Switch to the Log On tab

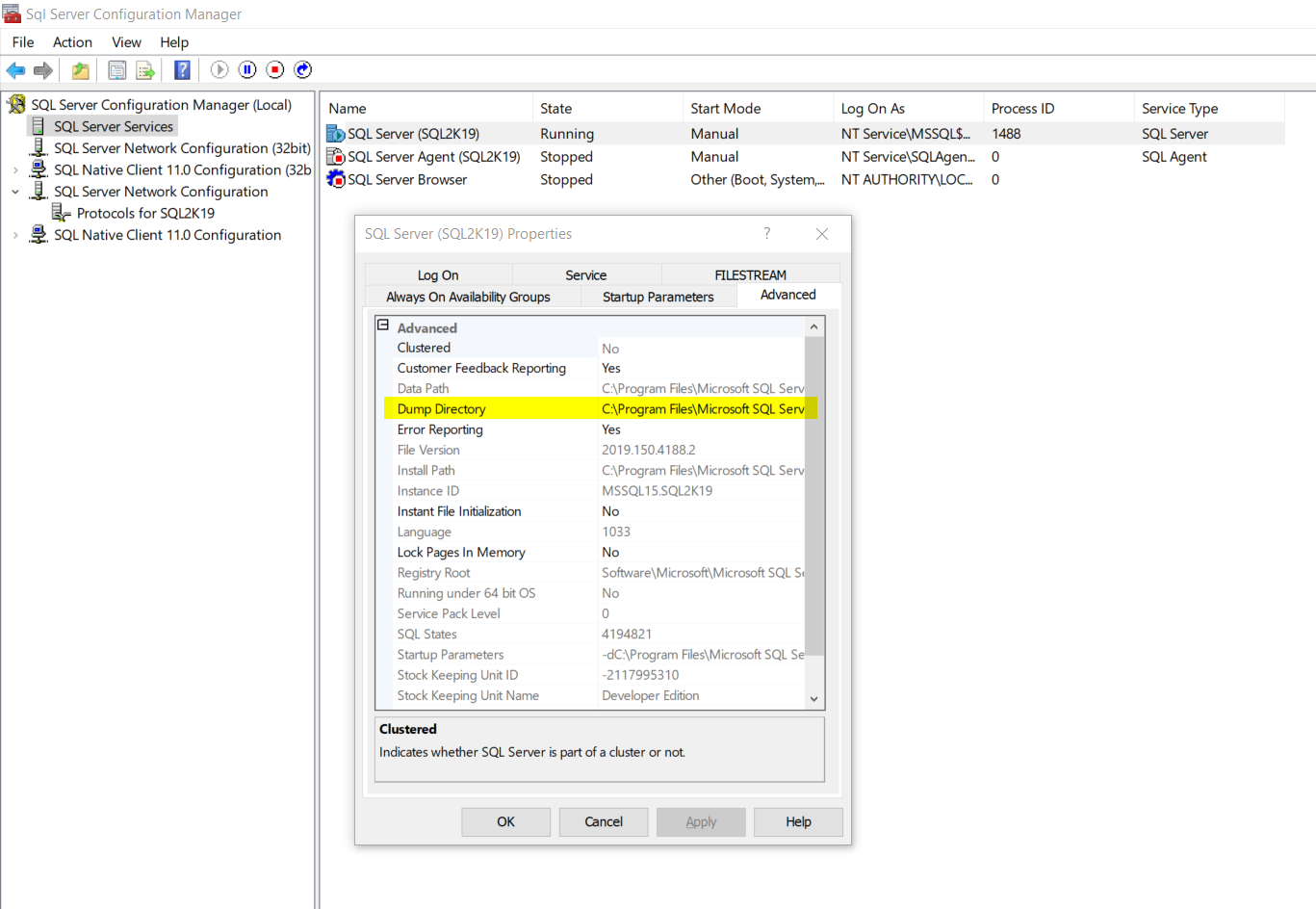pos(438,274)
